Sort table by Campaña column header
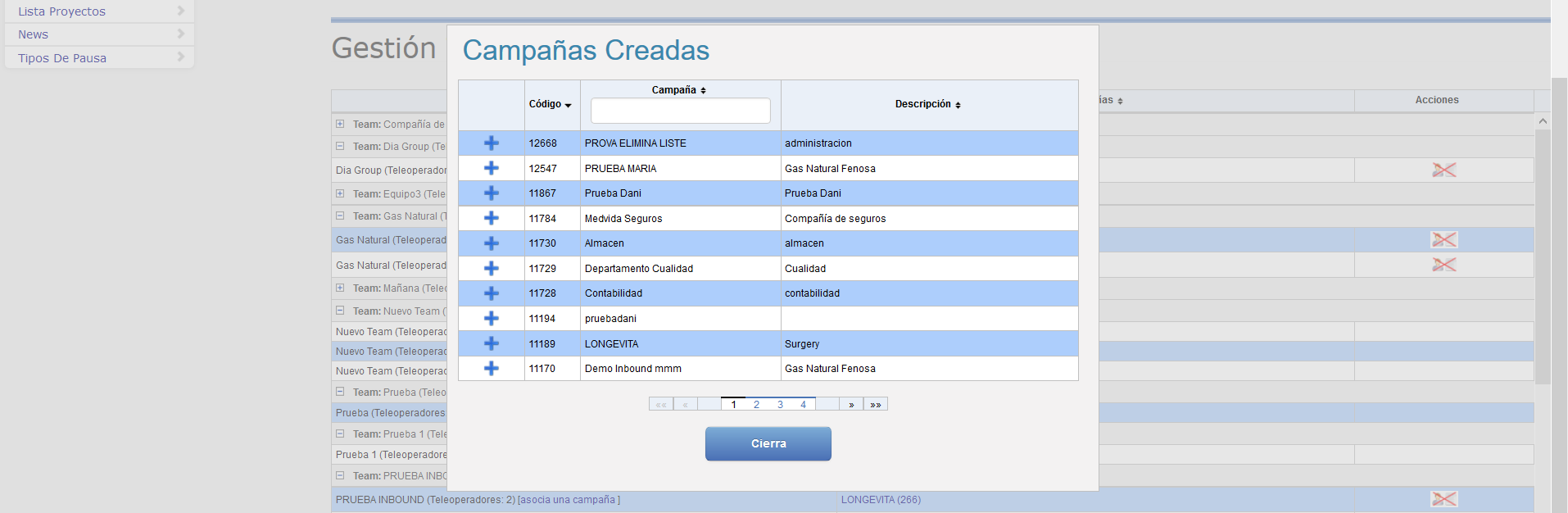The image size is (1568, 513). pos(679,90)
